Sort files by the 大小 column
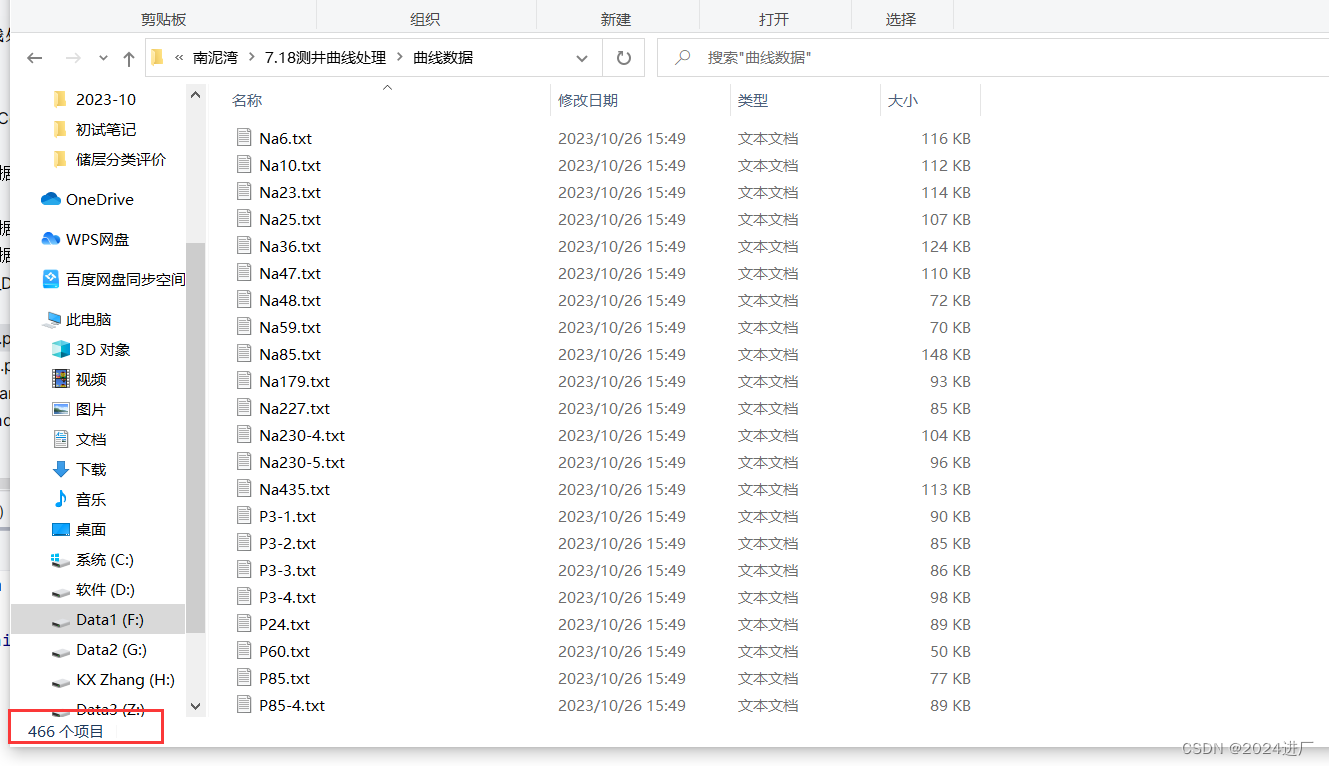This screenshot has height=766, width=1329. tap(903, 101)
